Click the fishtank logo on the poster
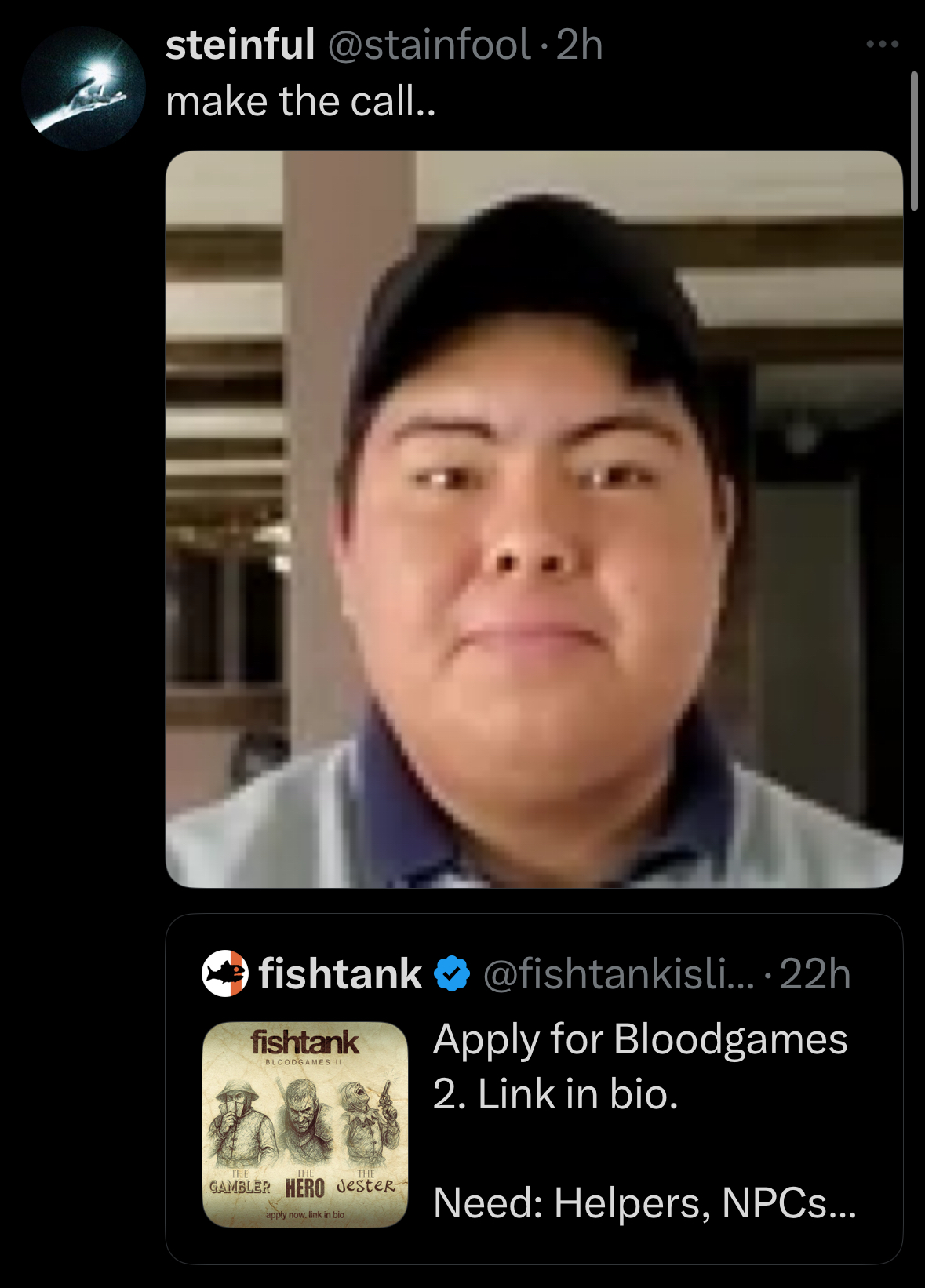Screen dimensions: 925x1288 click(305, 1042)
